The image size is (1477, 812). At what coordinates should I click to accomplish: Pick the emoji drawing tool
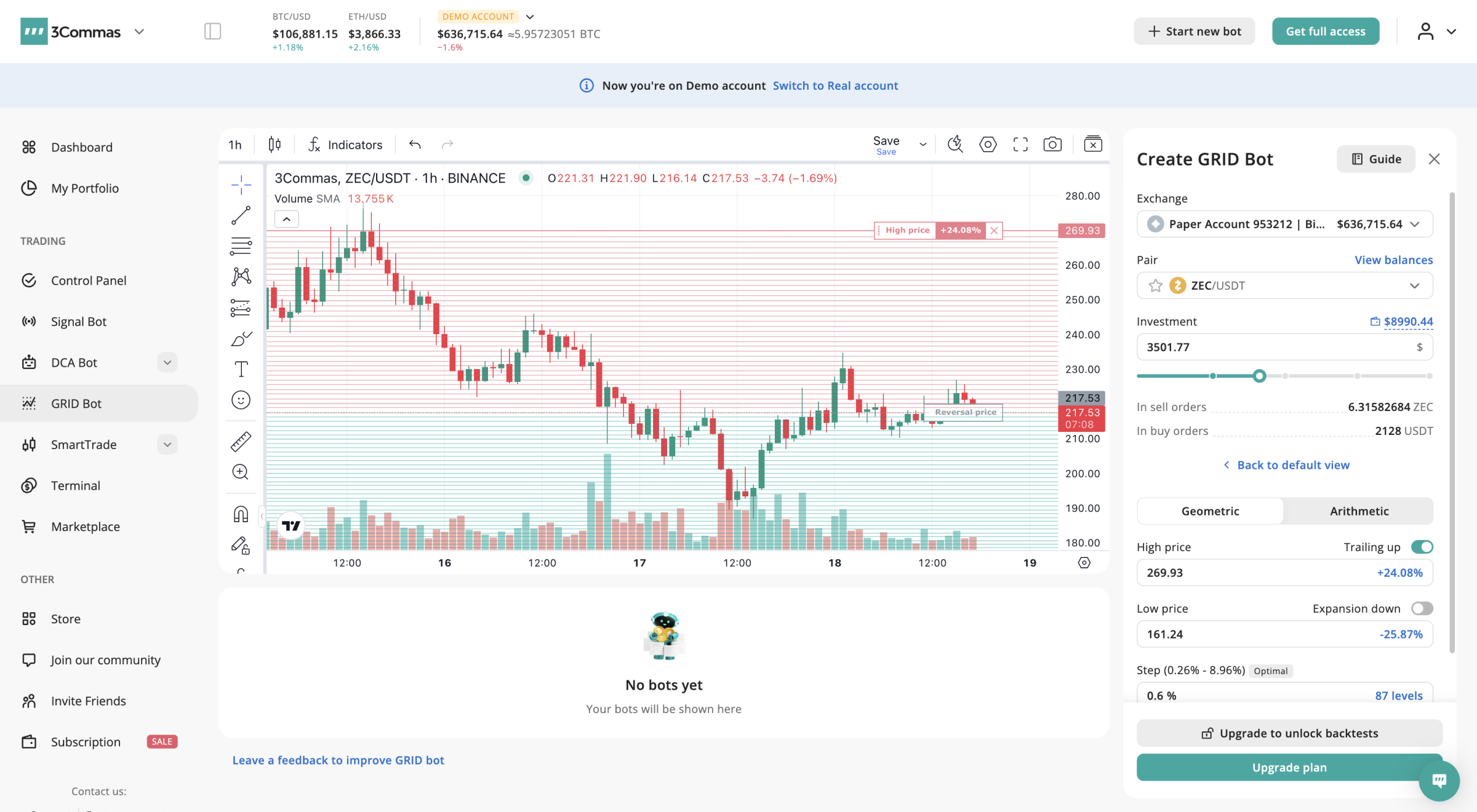241,400
